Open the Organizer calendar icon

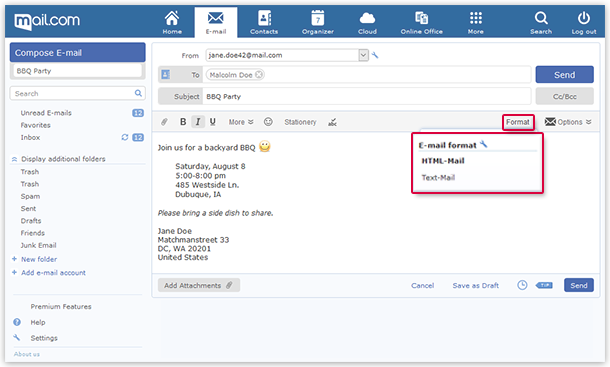318,23
